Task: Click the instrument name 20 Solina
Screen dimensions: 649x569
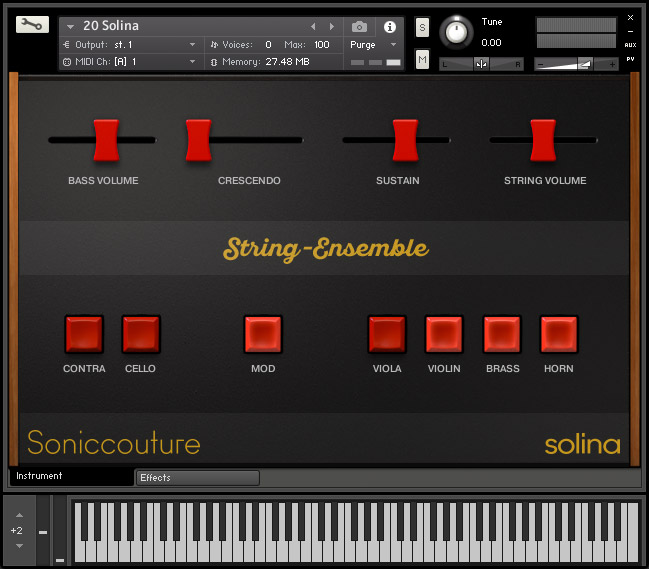Action: coord(111,26)
